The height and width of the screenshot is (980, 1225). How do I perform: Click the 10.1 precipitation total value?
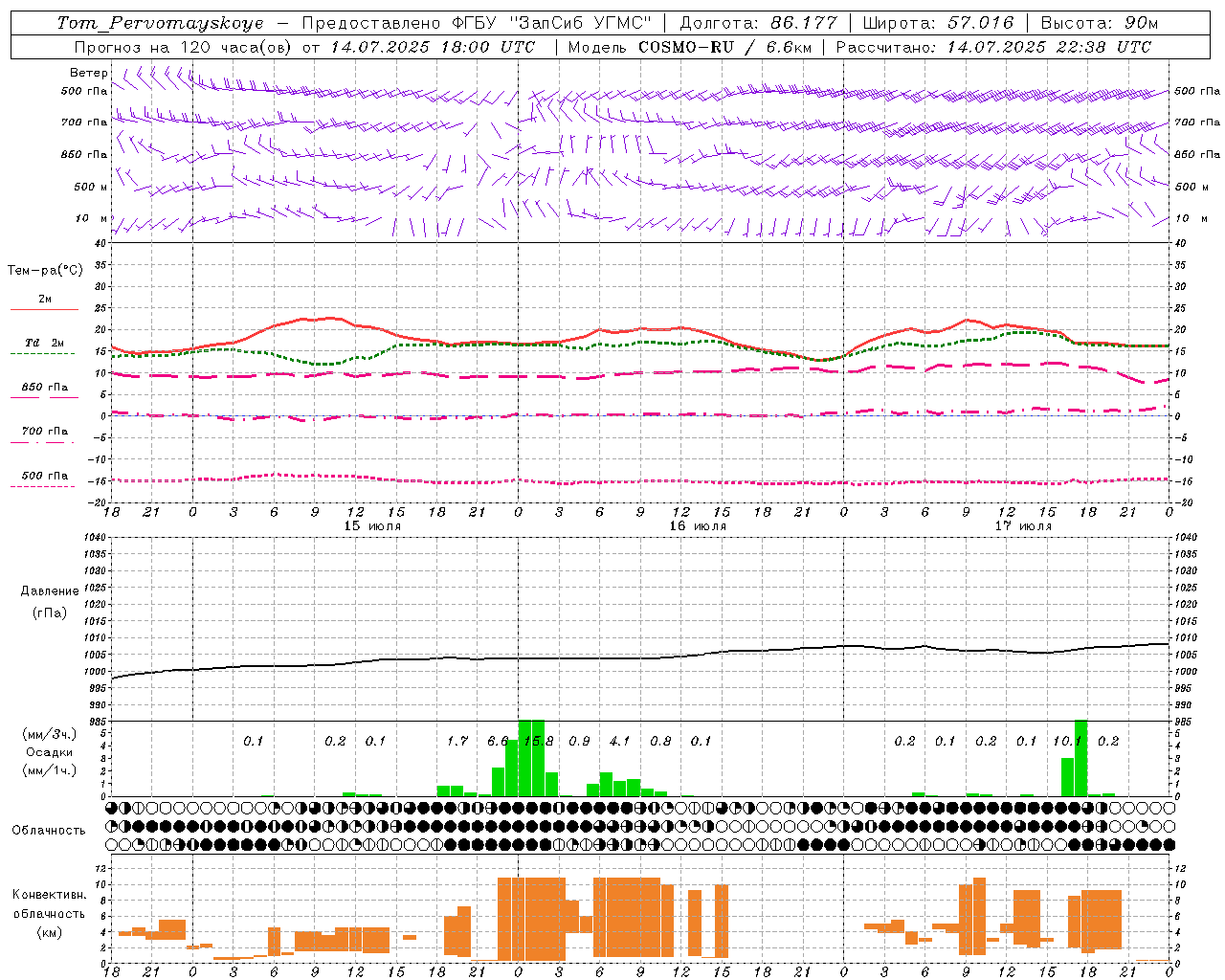(1067, 742)
